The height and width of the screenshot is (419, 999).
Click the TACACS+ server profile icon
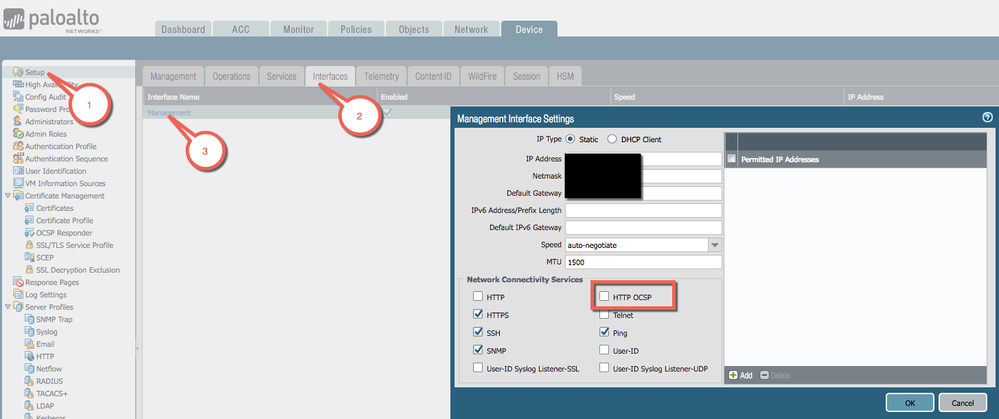click(x=29, y=394)
